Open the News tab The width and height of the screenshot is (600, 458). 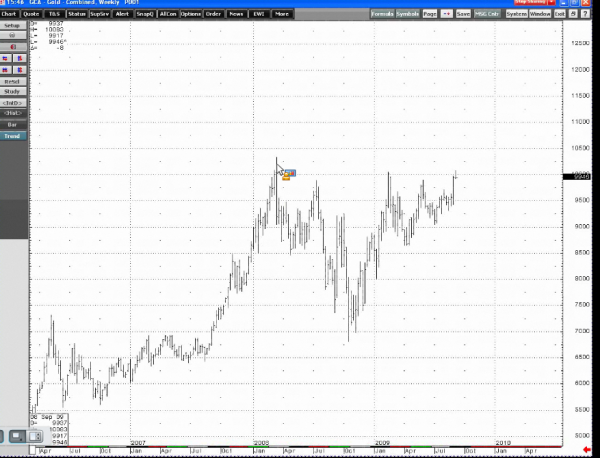[x=235, y=15]
